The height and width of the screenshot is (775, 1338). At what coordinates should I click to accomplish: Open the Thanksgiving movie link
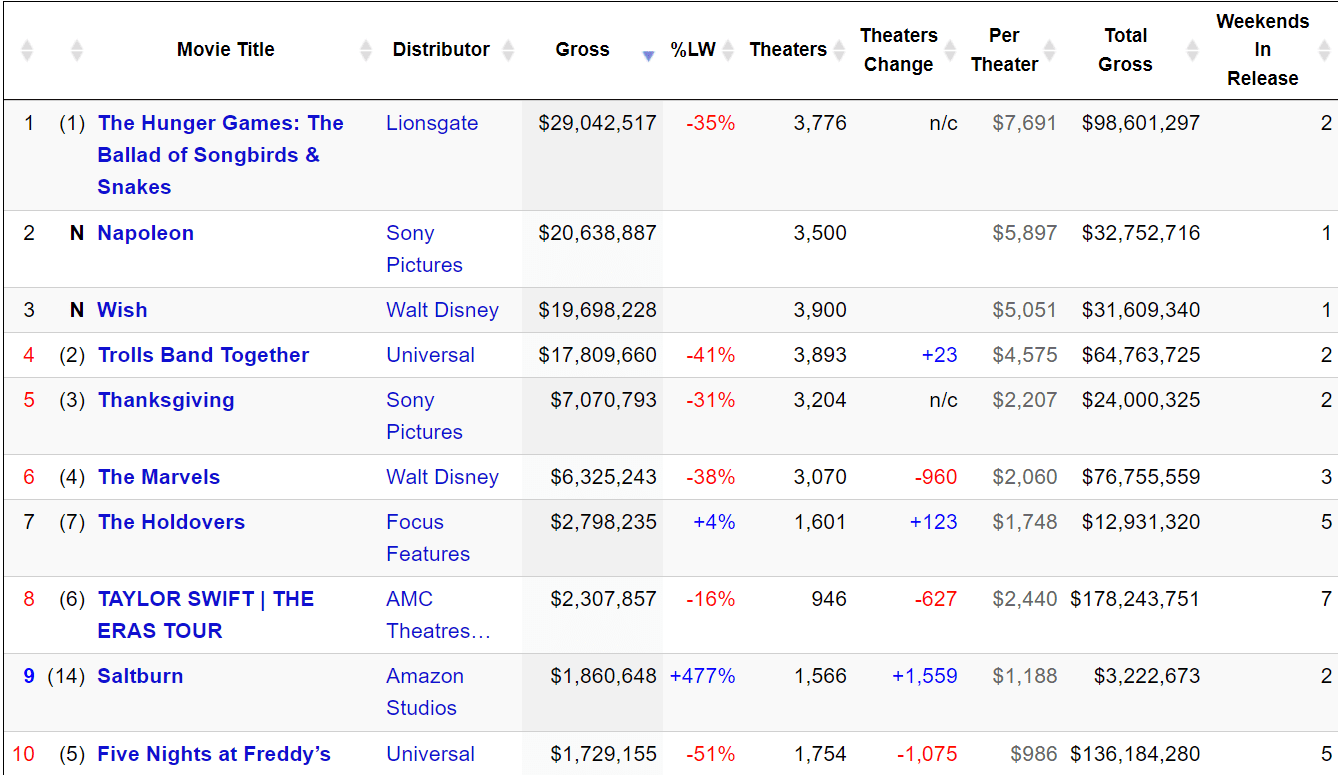coord(166,400)
